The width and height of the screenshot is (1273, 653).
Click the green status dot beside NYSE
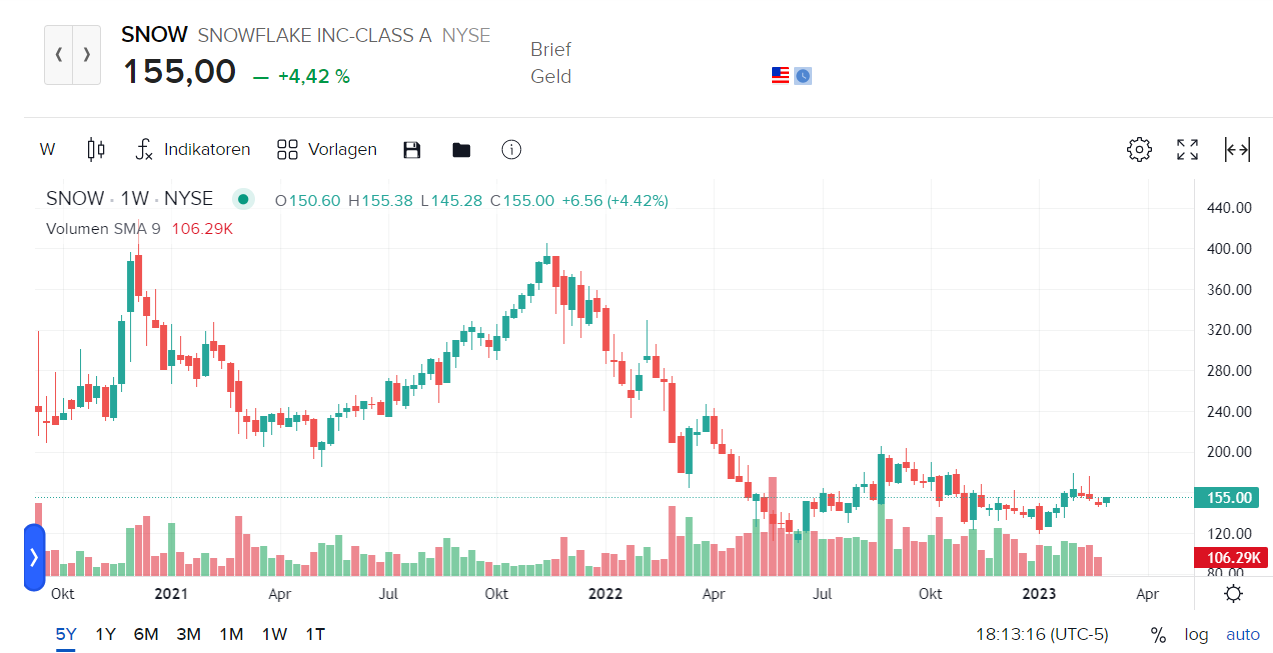242,199
